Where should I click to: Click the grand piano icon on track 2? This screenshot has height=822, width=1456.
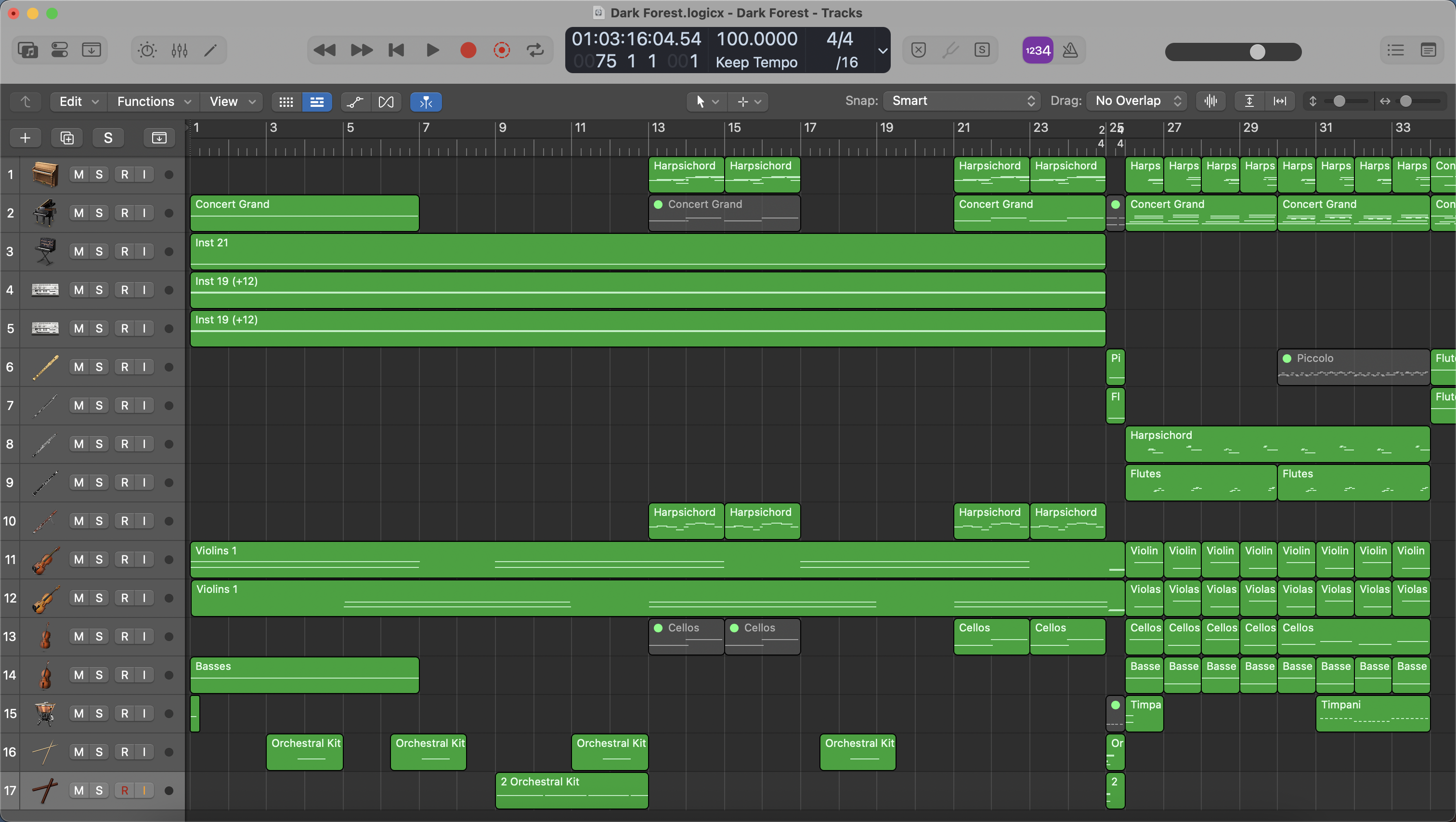[x=45, y=213]
